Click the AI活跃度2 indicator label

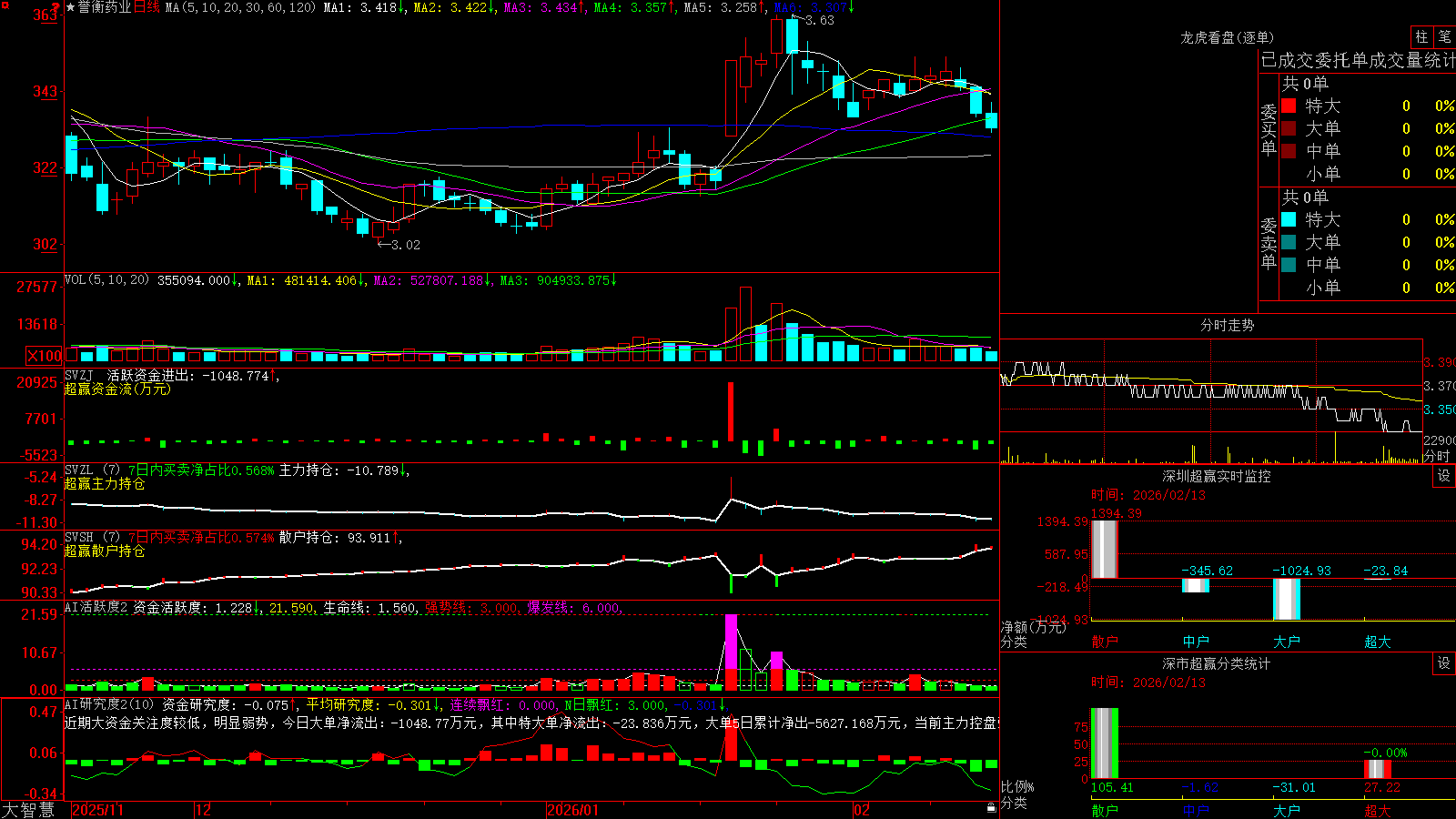pos(96,608)
